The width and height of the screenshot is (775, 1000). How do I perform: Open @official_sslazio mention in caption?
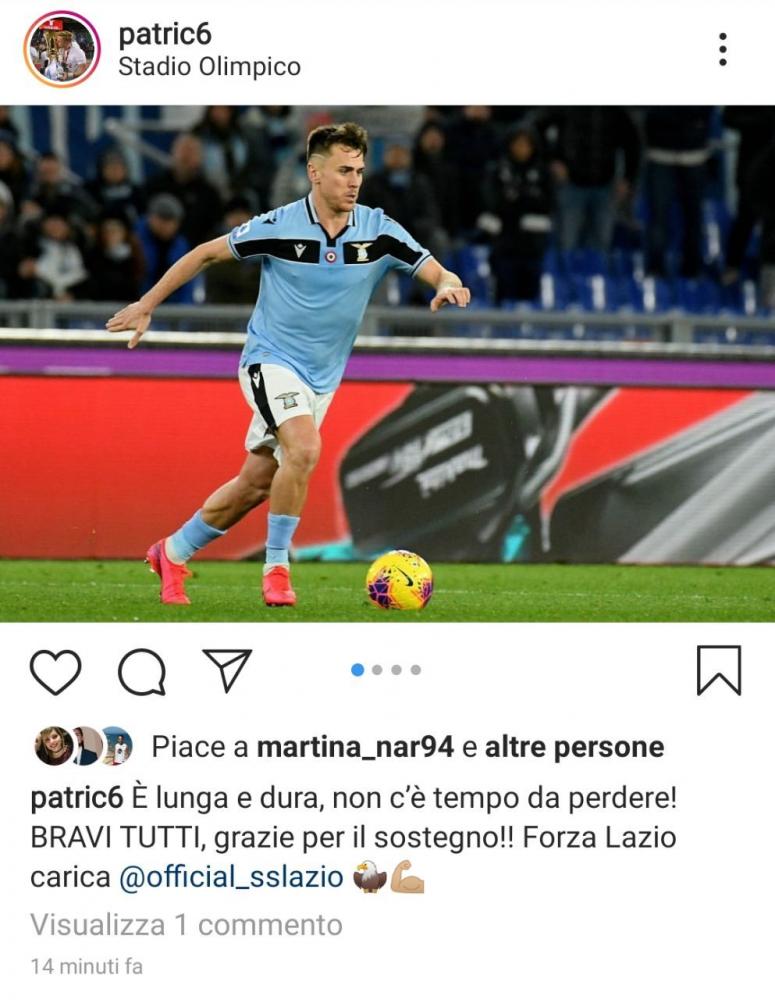[232, 877]
